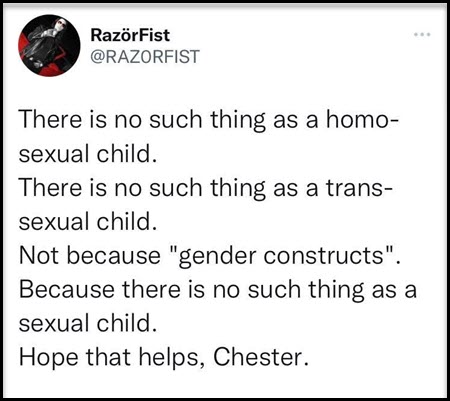450x401 pixels.
Task: Open the RazörFist display name link
Action: coord(130,35)
